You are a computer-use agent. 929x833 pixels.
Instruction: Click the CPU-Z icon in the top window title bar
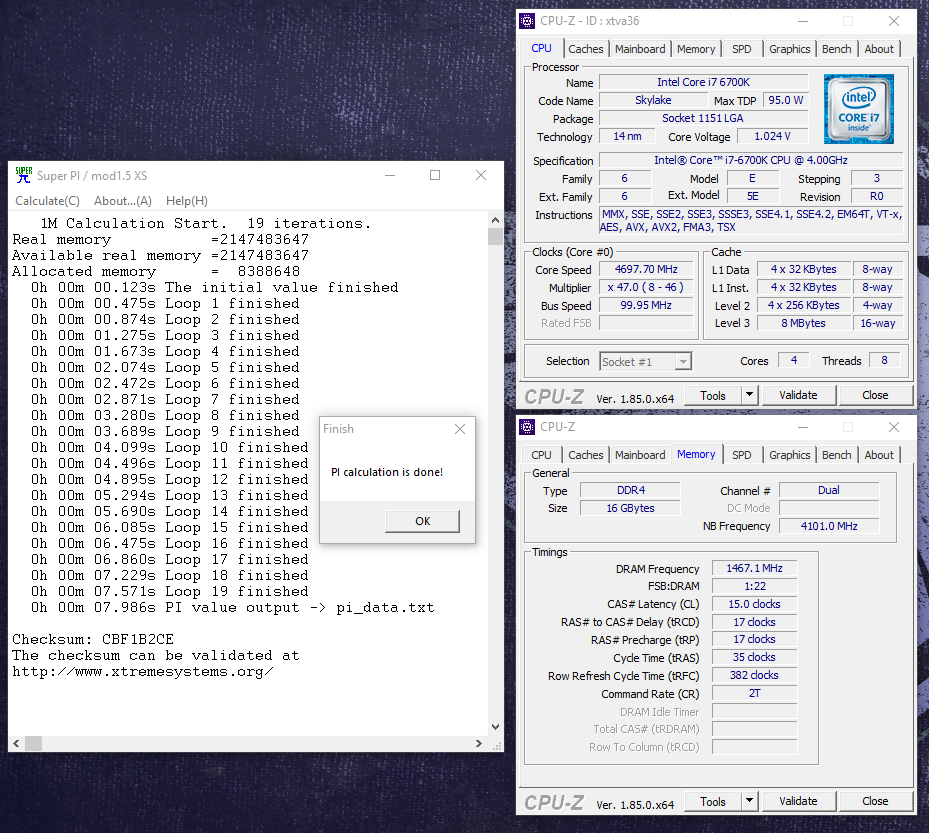click(527, 21)
